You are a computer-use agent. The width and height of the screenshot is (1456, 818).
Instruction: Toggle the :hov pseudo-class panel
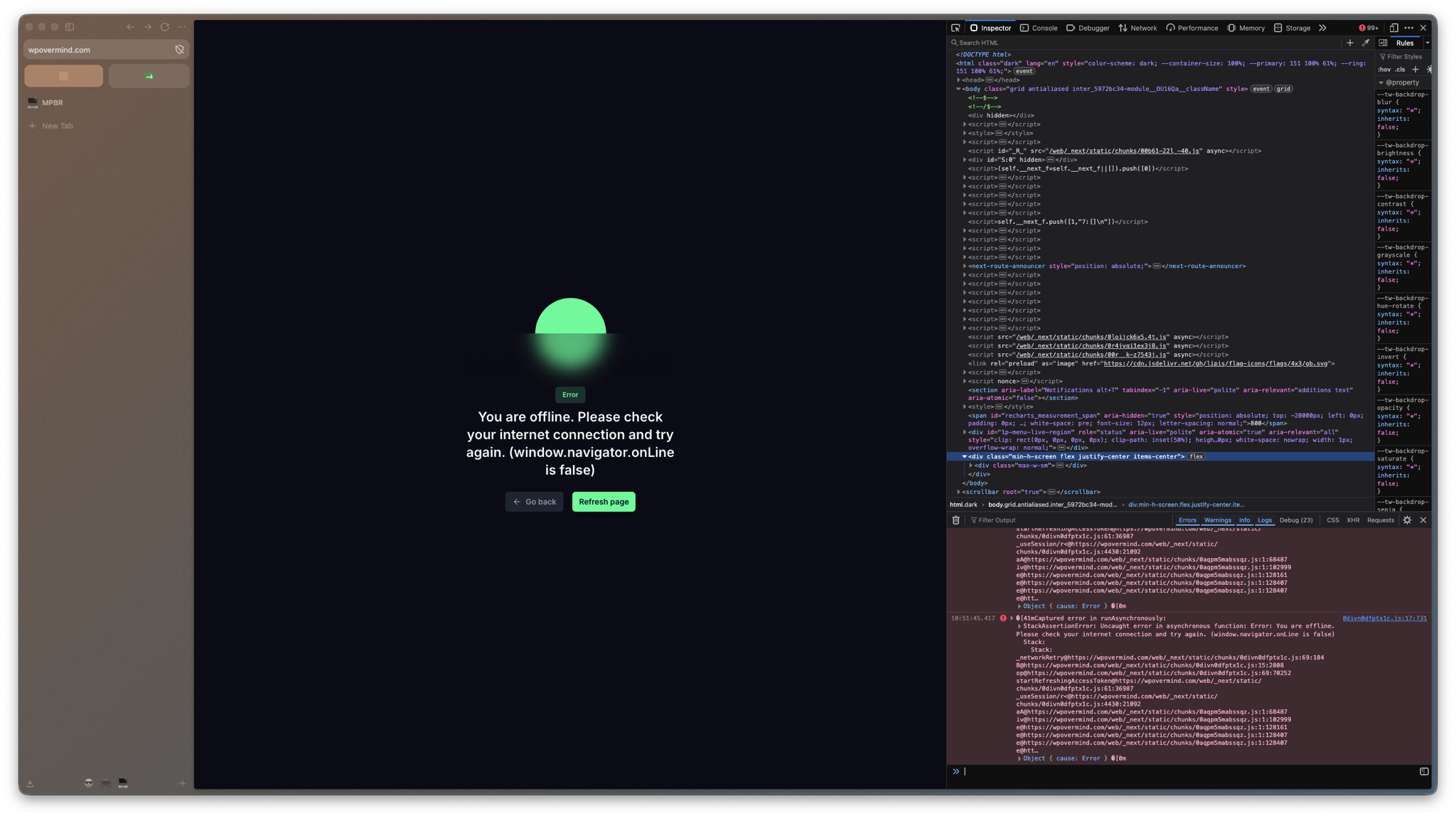coord(1384,70)
